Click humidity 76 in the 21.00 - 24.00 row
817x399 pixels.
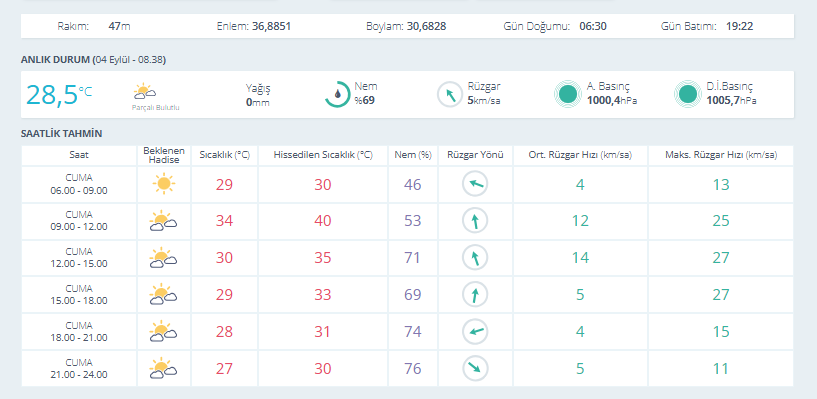(413, 368)
